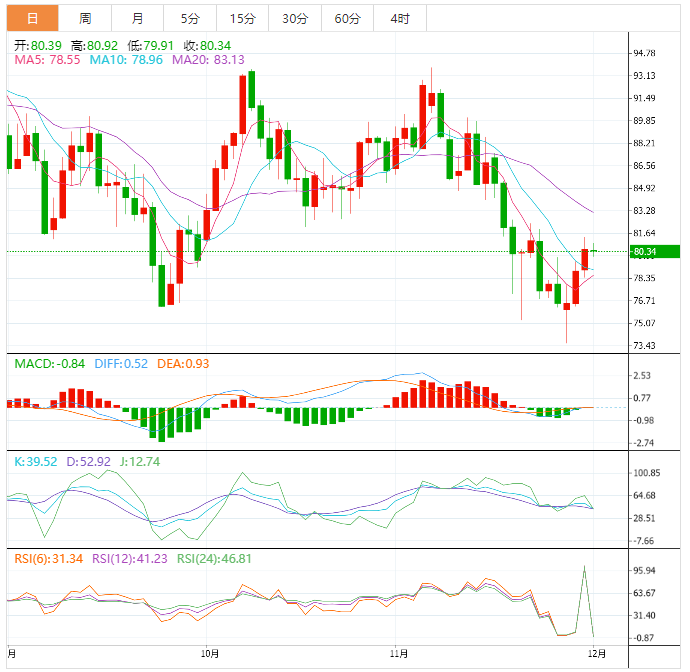Choose the 30分 timeframe tab
Image resolution: width=690 pixels, height=672 pixels.
295,18
